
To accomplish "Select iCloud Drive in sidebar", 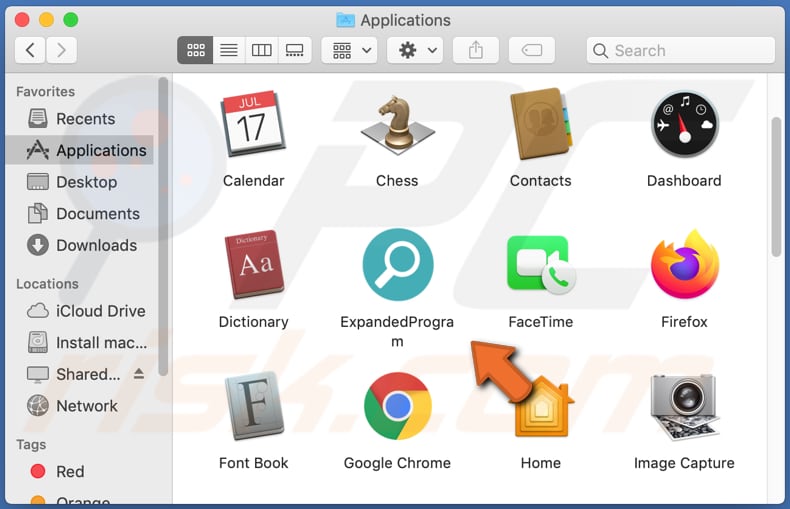I will [x=100, y=311].
